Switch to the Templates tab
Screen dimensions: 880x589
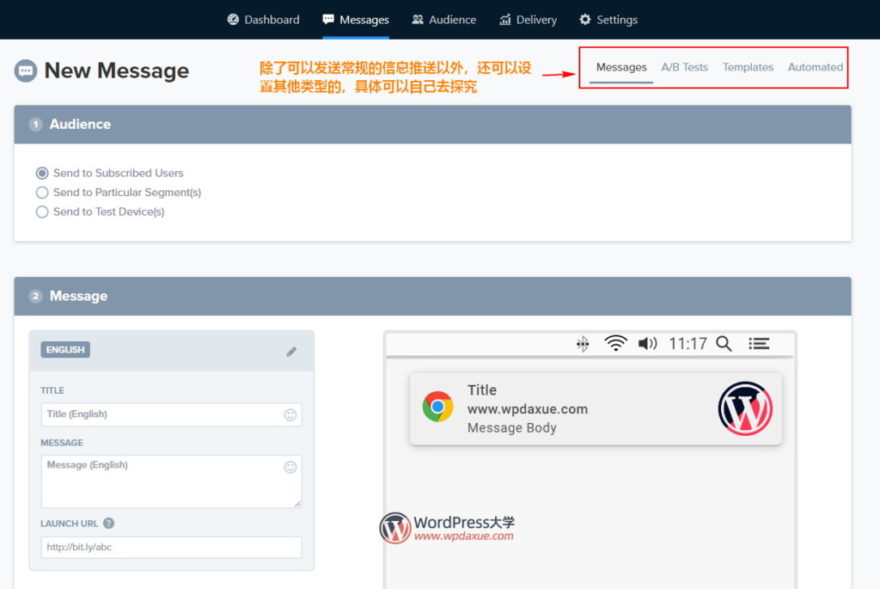tap(748, 68)
